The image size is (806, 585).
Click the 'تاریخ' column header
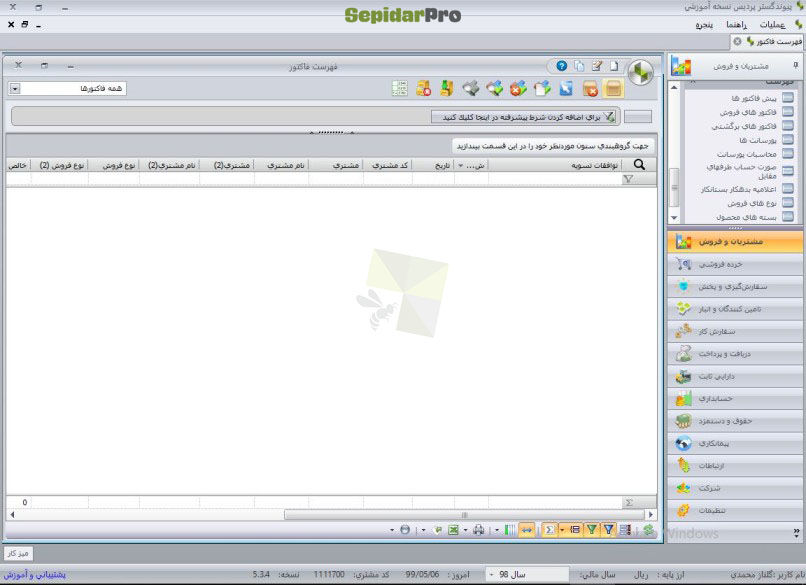(x=434, y=165)
